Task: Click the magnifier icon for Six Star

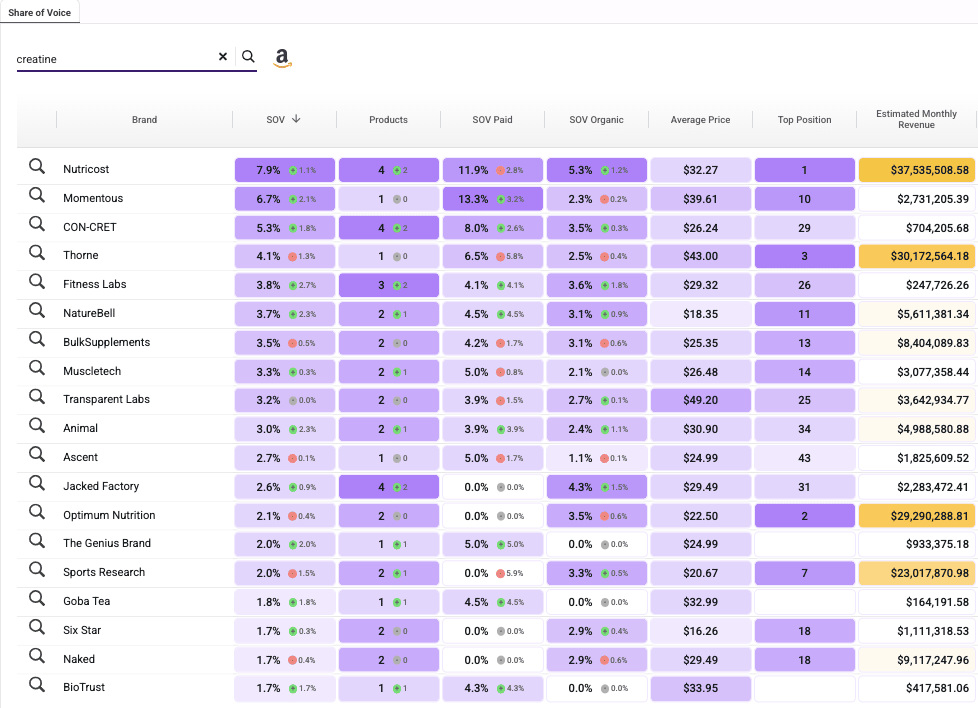Action: point(37,628)
